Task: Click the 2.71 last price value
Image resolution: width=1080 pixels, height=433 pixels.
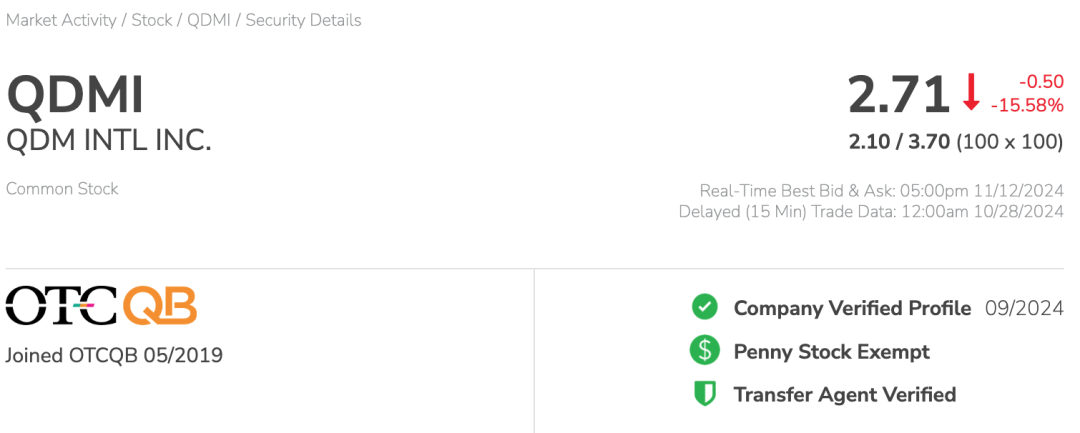Action: coord(898,95)
